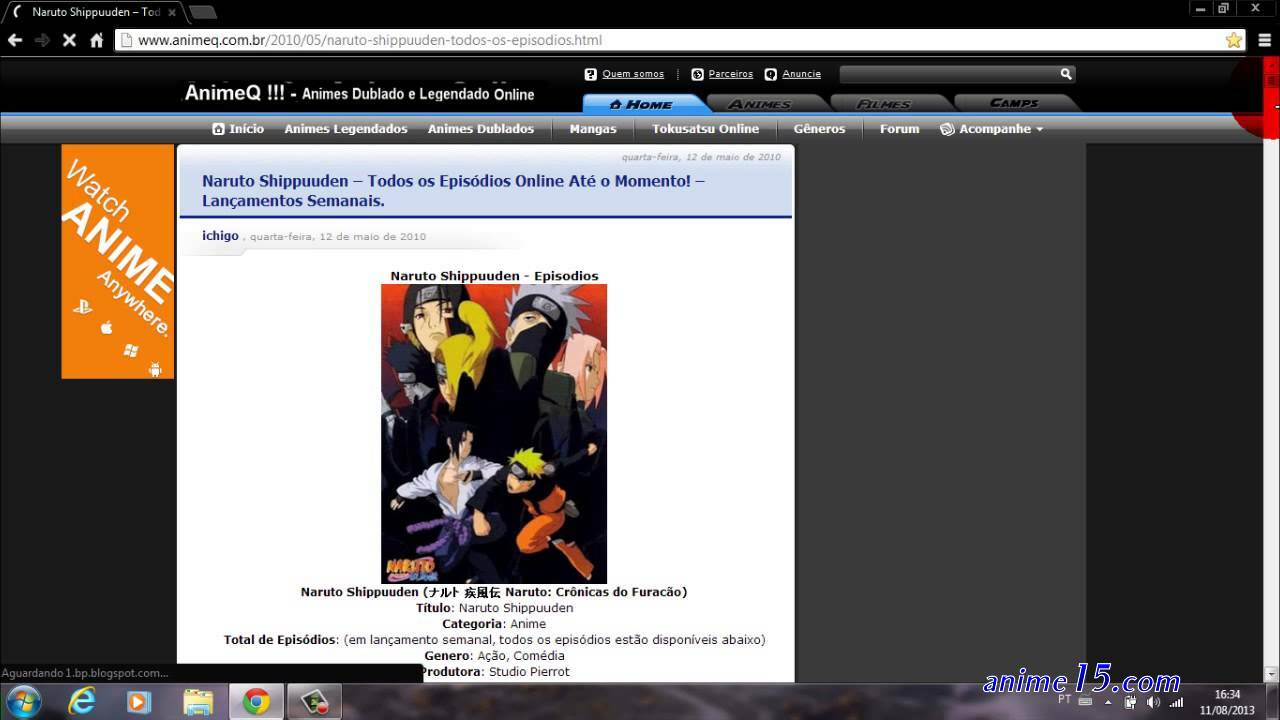This screenshot has width=1280, height=720.
Task: Open the Anuncie link
Action: (x=802, y=74)
